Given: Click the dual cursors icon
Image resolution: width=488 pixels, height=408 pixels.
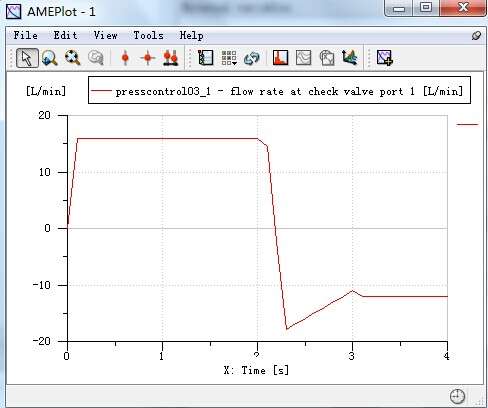Looking at the screenshot, I should (171, 58).
